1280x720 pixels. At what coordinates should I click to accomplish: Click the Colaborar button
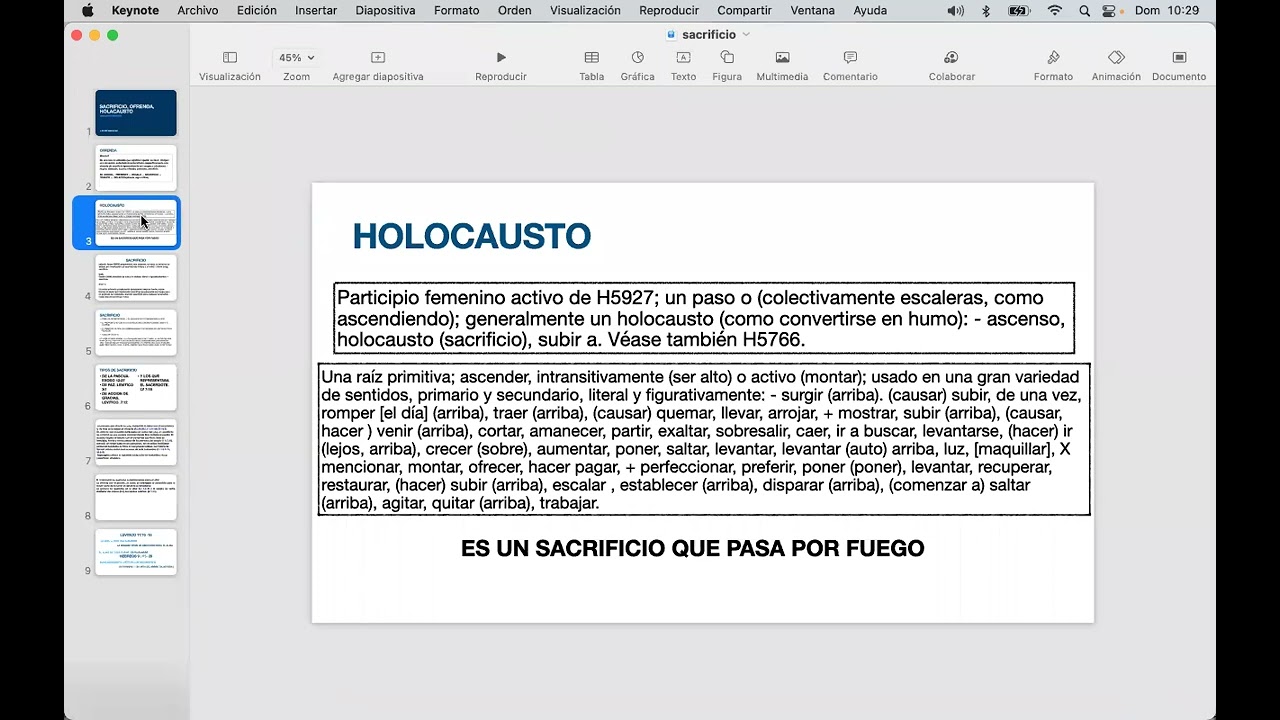click(951, 66)
